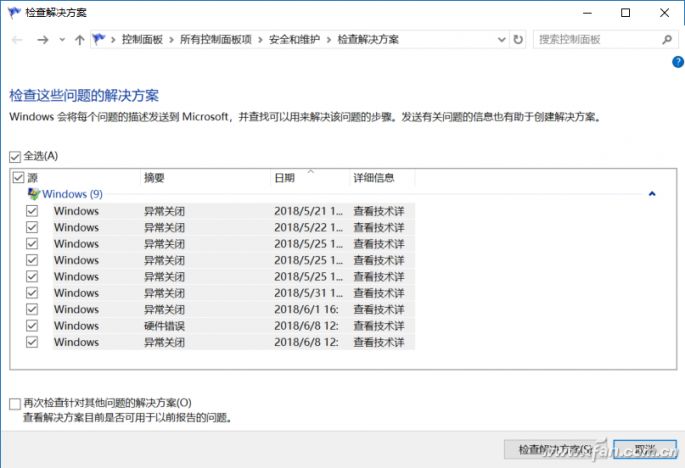Screen dimensions: 685x468
Task: Expand the chevron after 控制面板 breadcrumb
Action: pyautogui.click(x=171, y=40)
